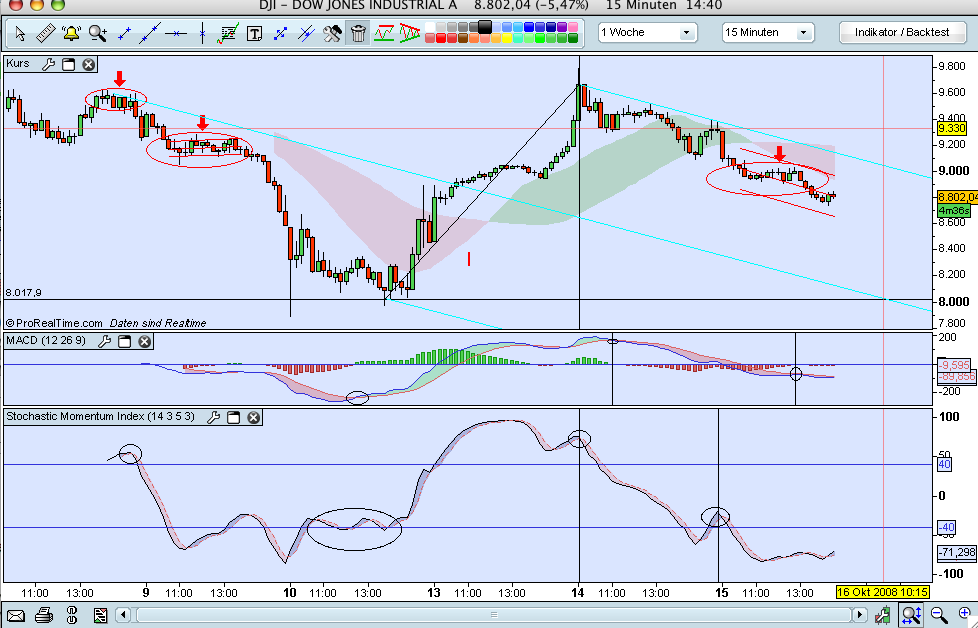The width and height of the screenshot is (978, 628).
Task: Pick the black color swatch
Action: click(x=485, y=27)
